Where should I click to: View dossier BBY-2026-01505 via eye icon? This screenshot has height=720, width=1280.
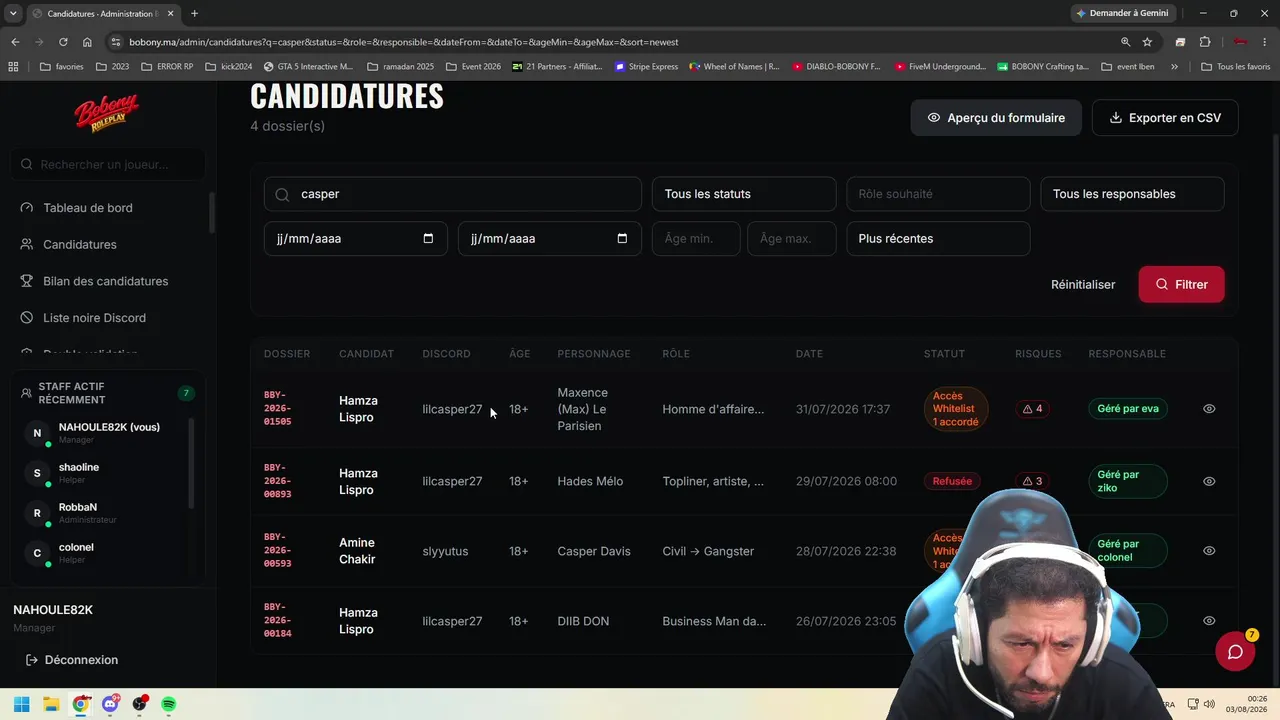[x=1209, y=409]
